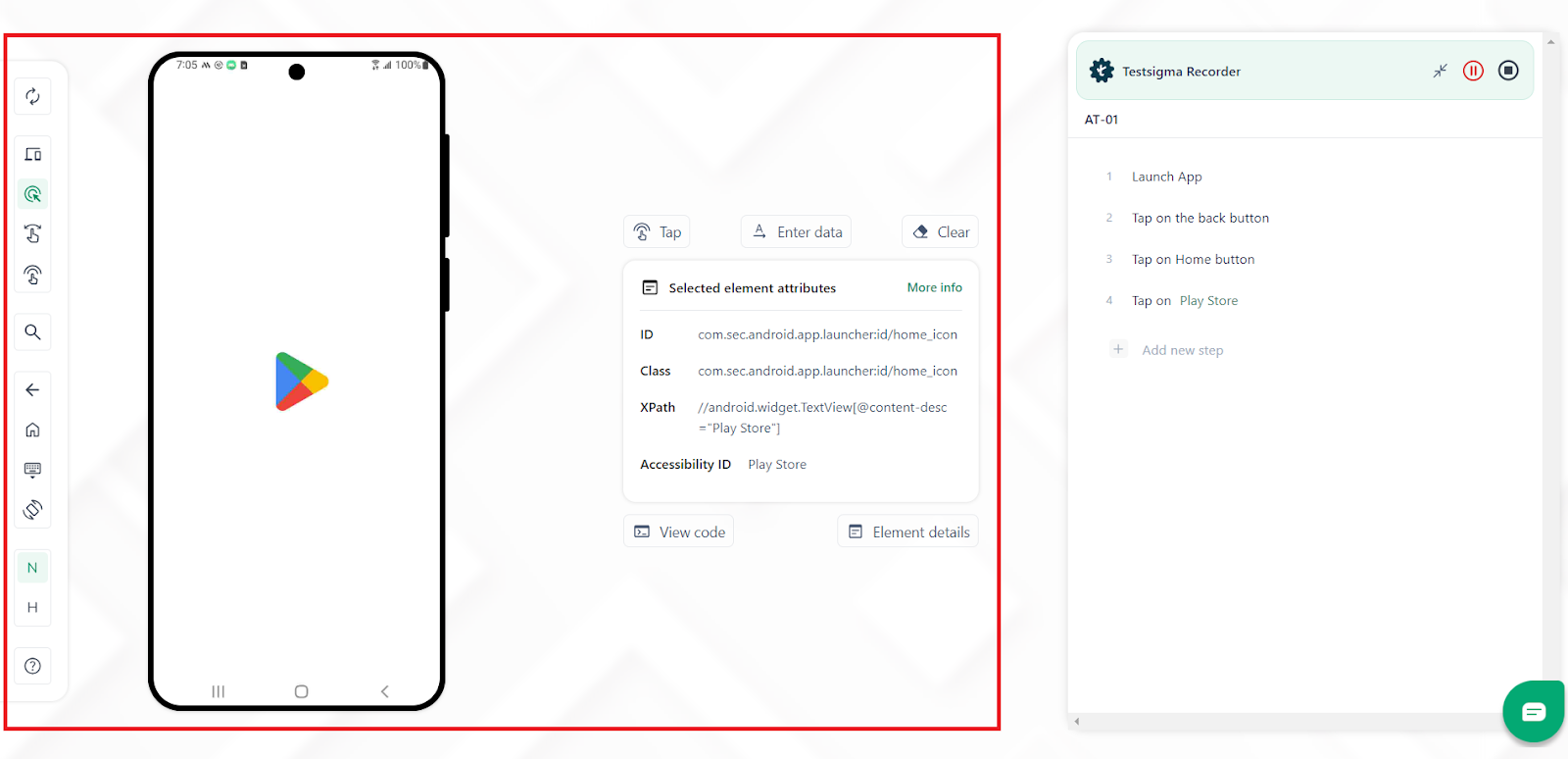The width and height of the screenshot is (1568, 759).
Task: Click the Accessibility ID value Play Store
Action: pos(777,464)
